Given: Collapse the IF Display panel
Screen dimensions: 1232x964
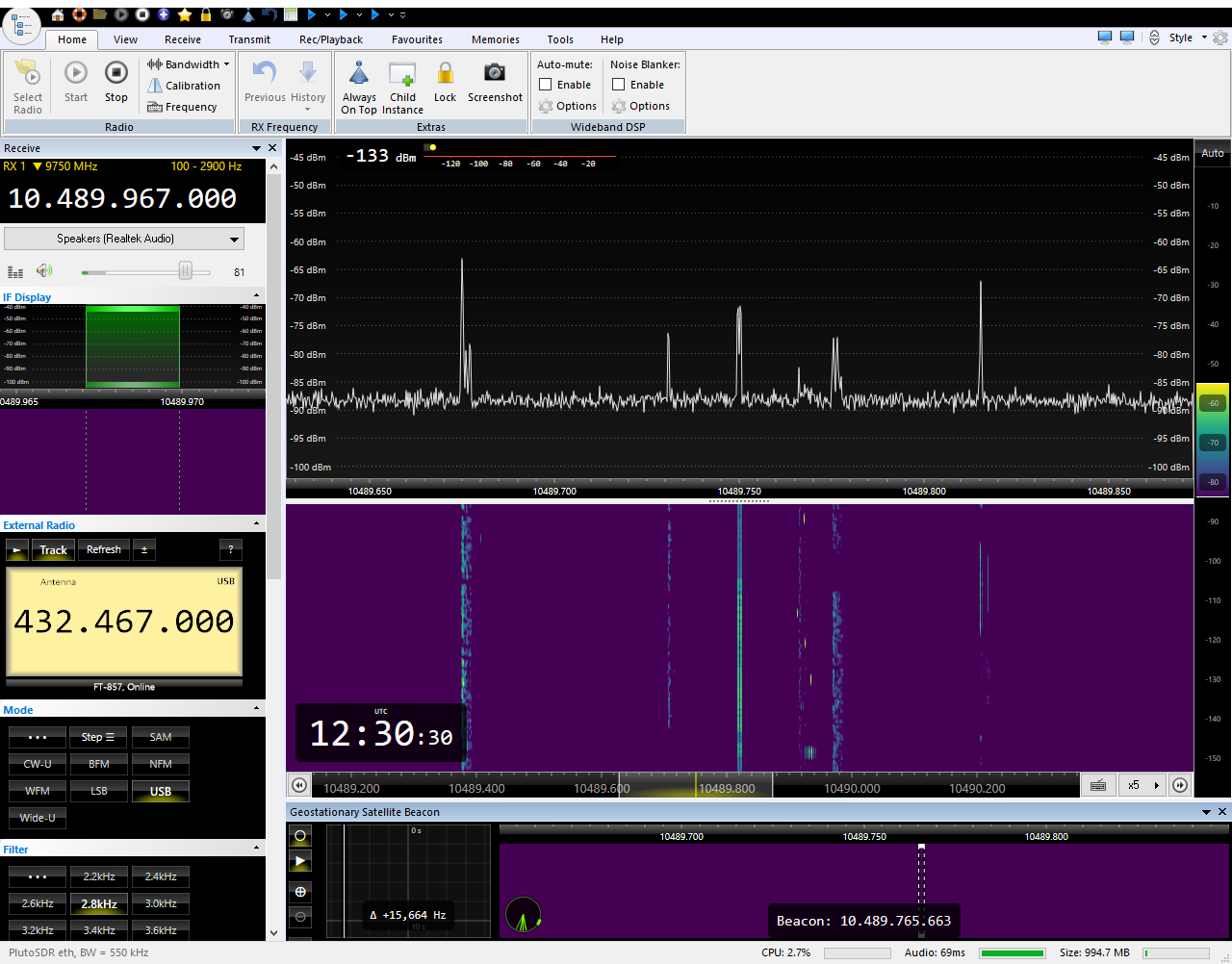Looking at the screenshot, I should 256,297.
